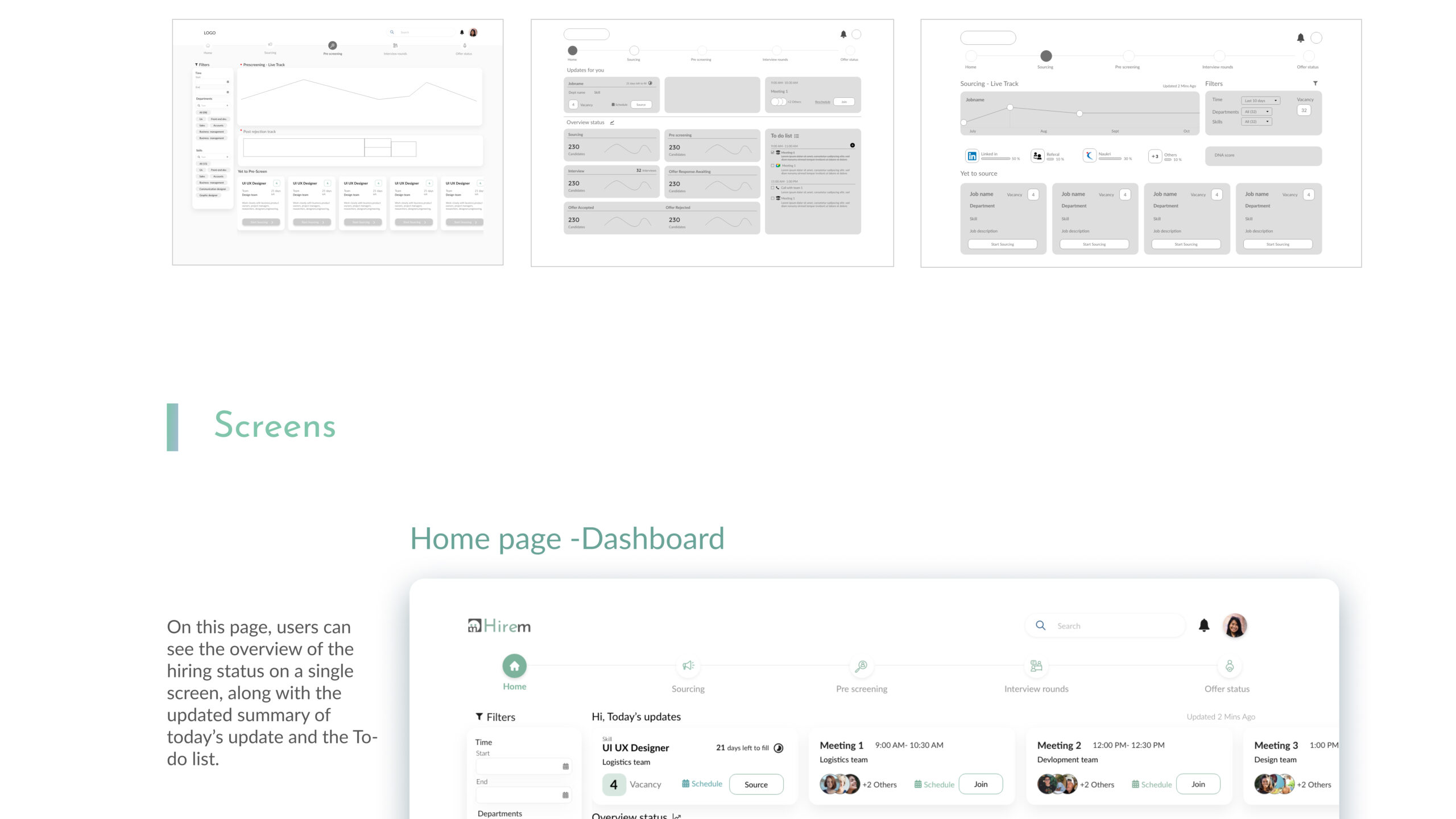Click Join button for Meeting 1
The width and height of the screenshot is (1456, 819).
pos(981,784)
